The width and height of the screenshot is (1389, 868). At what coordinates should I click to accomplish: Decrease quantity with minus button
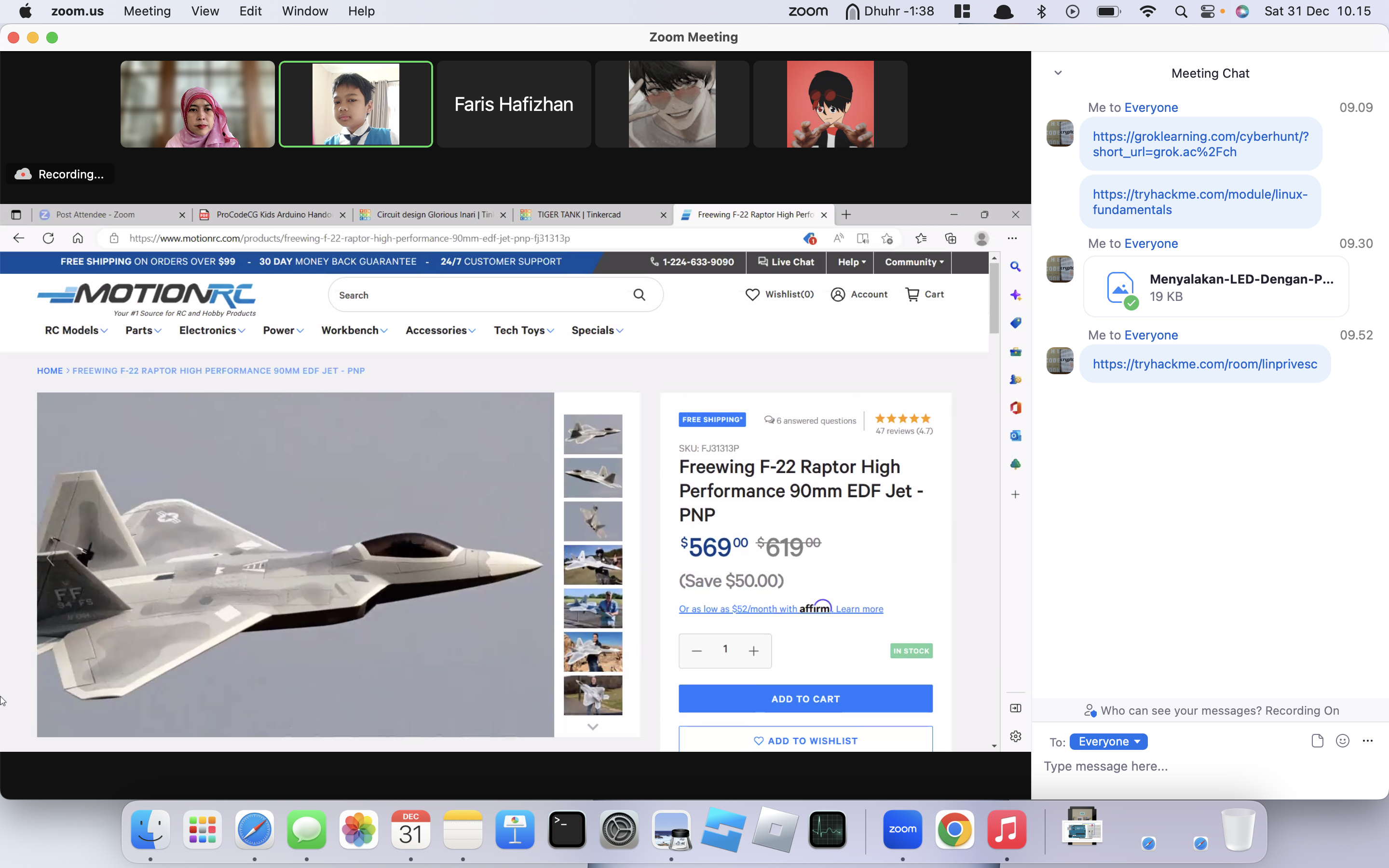(697, 651)
